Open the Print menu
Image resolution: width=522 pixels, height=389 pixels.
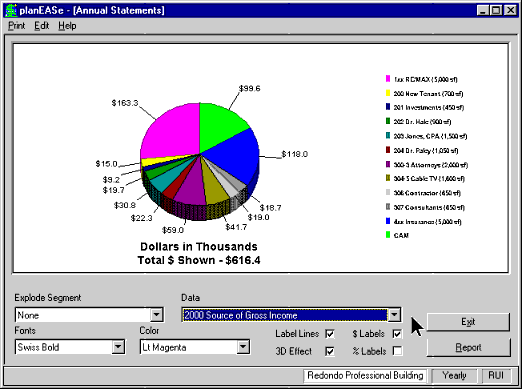point(17,26)
